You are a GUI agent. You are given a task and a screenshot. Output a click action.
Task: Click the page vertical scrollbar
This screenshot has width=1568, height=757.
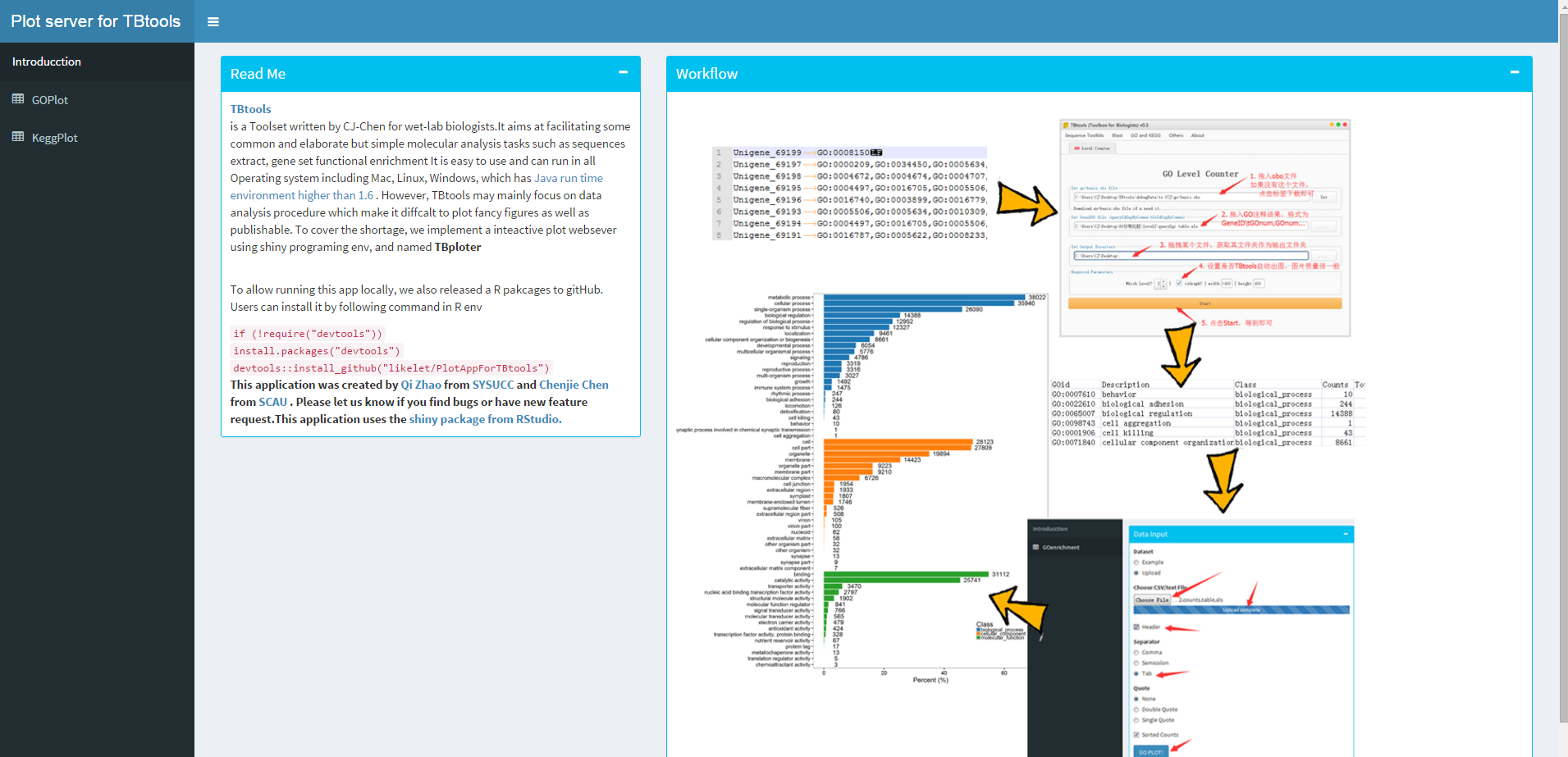[x=1562, y=367]
